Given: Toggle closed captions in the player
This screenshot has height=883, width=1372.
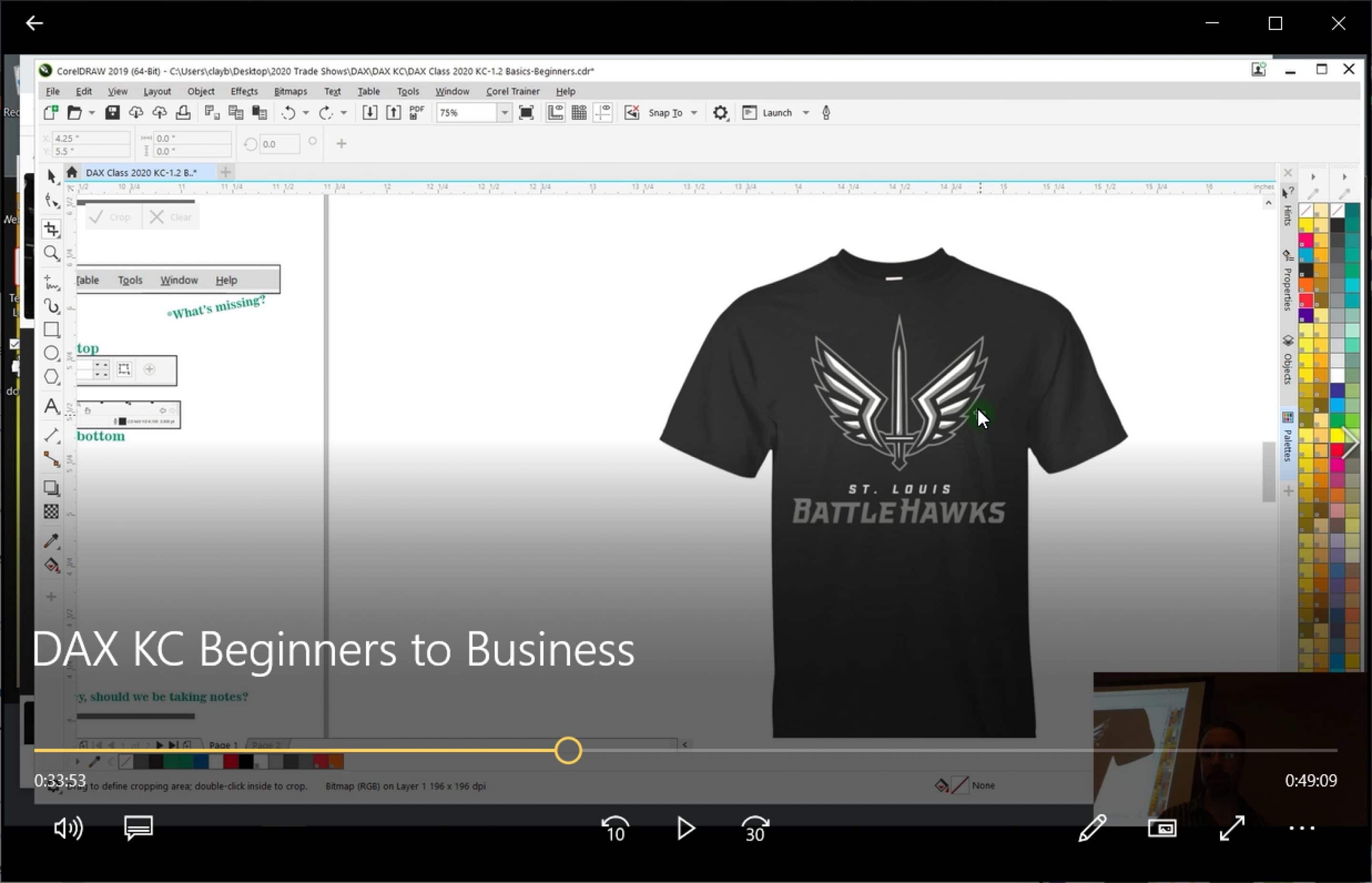Looking at the screenshot, I should (x=138, y=828).
